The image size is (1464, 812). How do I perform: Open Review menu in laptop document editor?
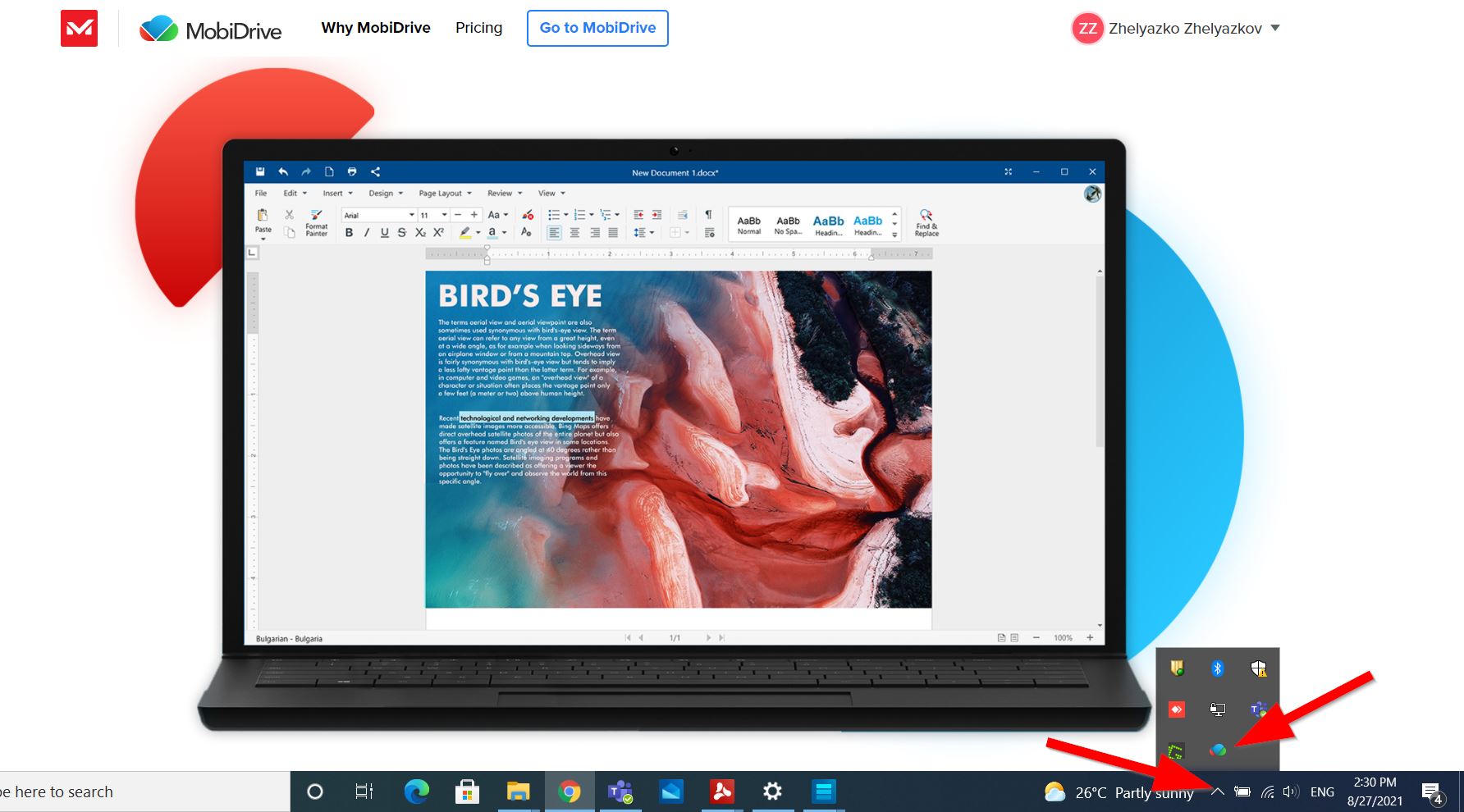[505, 194]
